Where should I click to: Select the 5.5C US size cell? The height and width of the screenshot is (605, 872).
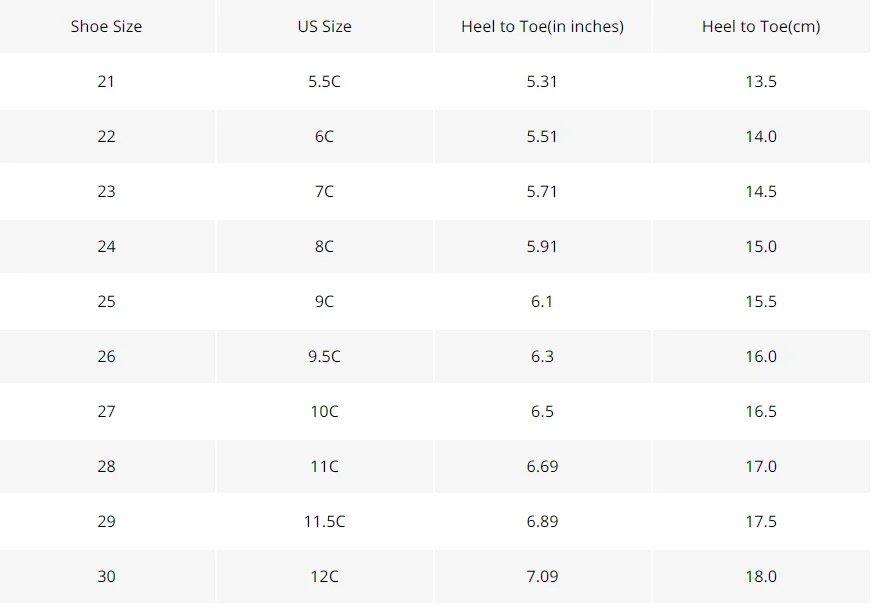325,81
